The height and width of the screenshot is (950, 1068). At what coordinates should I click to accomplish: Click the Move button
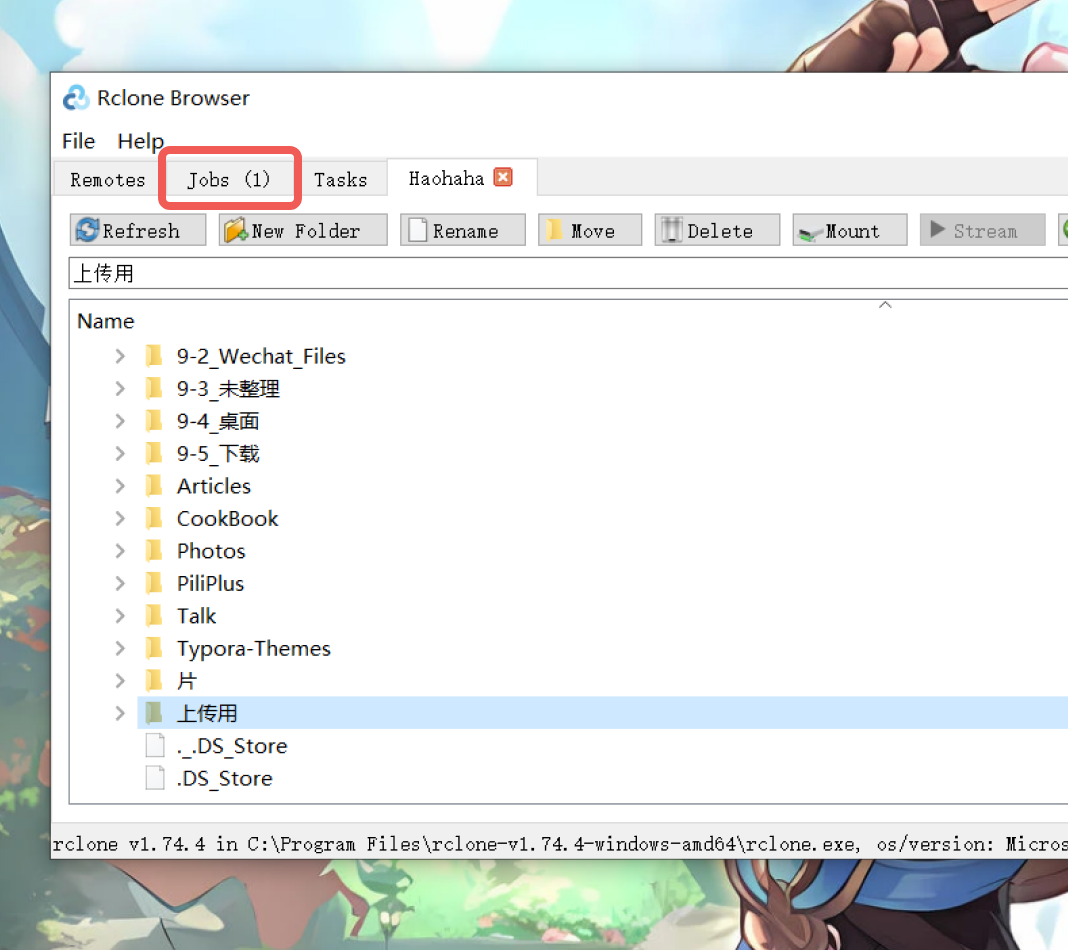coord(590,230)
